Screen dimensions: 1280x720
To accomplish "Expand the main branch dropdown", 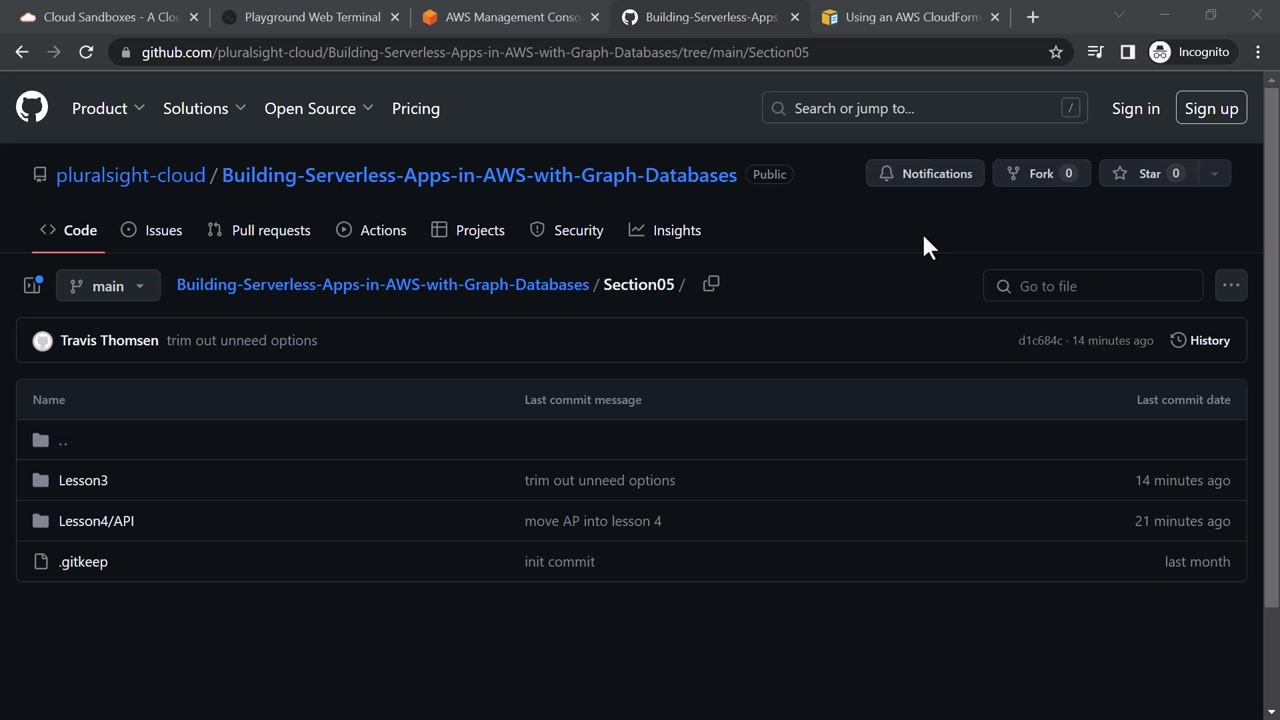I will tap(108, 286).
